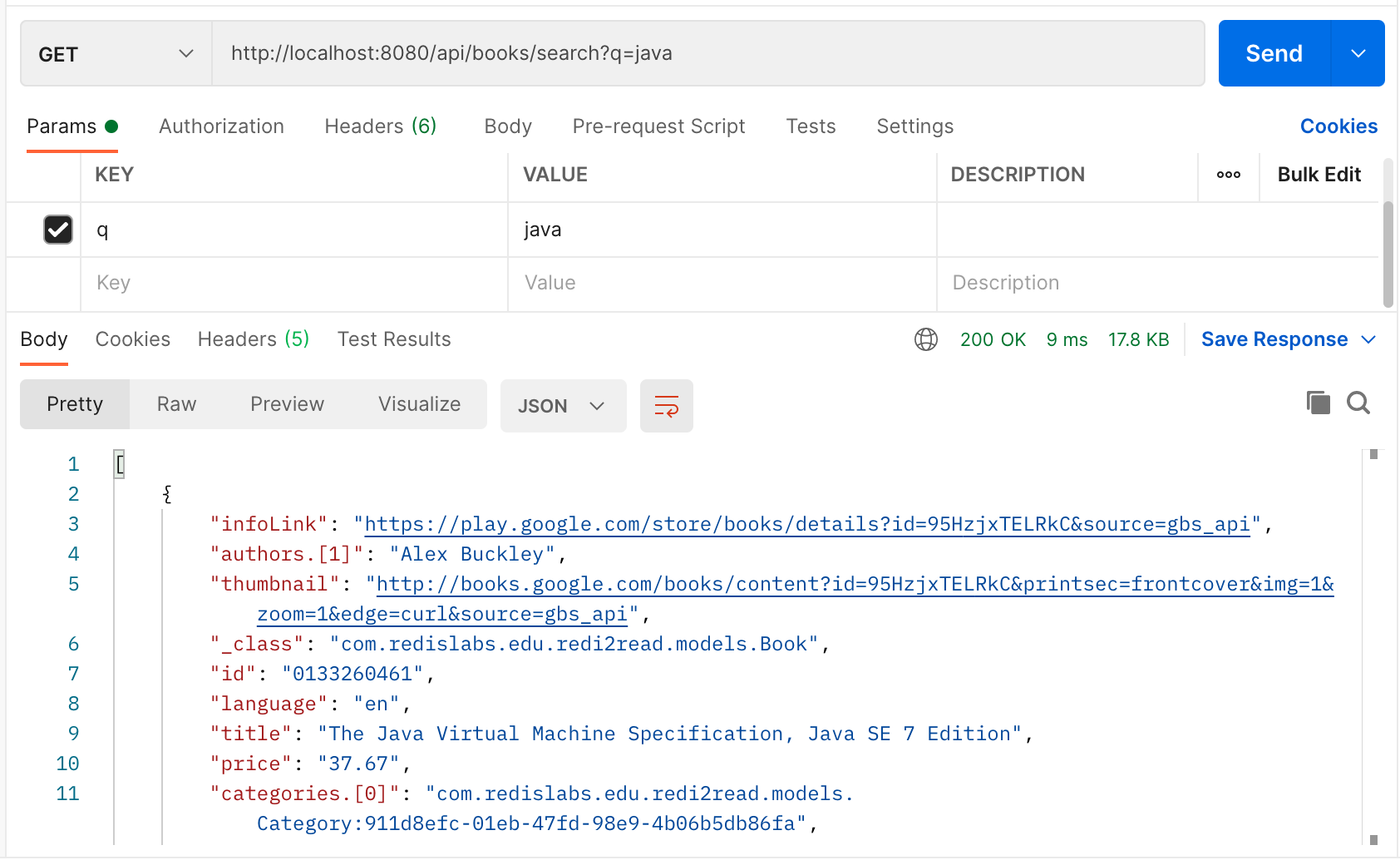Click the "Alex Buckley" author value
Image resolution: width=1400 pixels, height=865 pixels.
(x=472, y=554)
